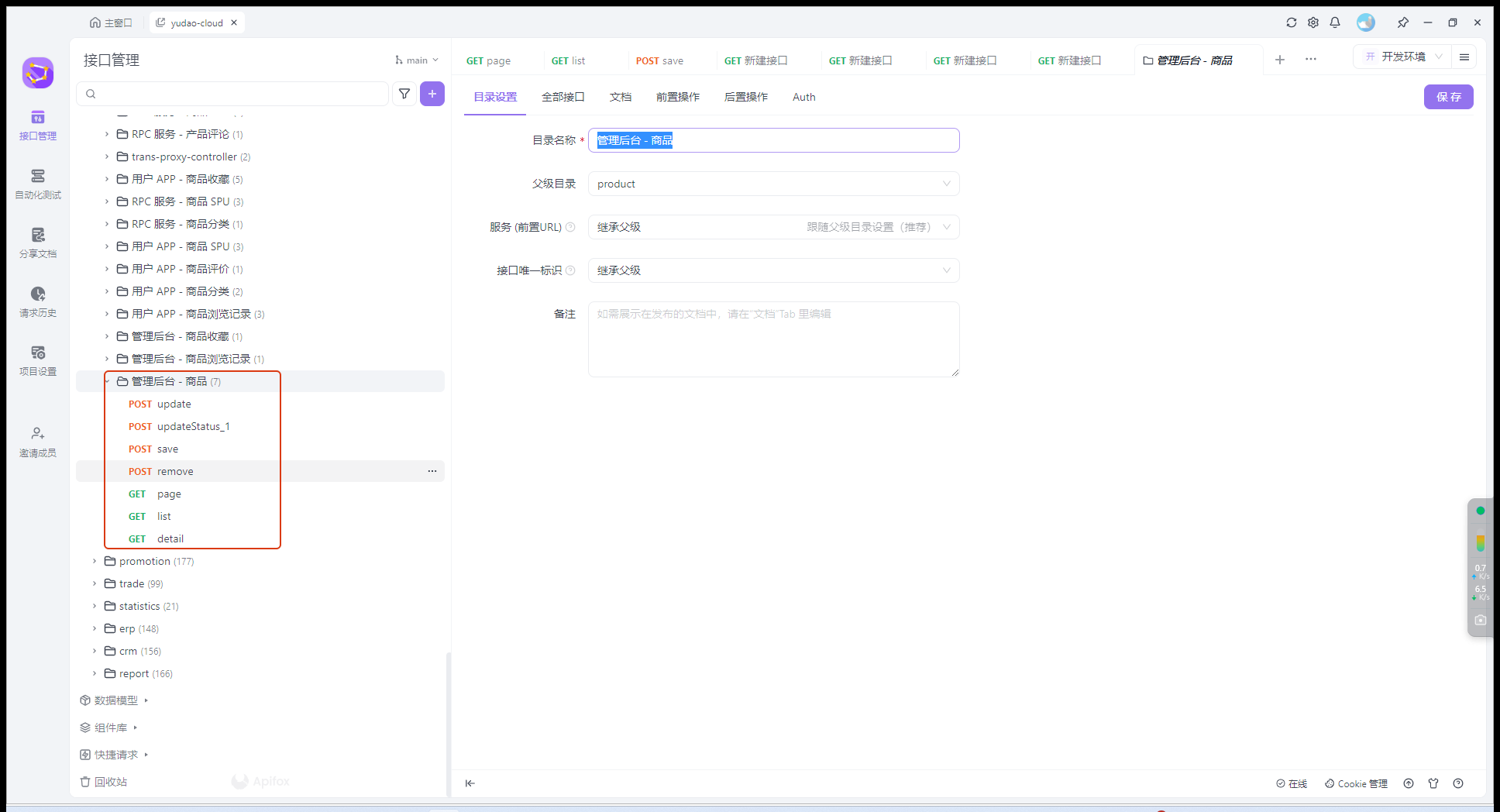This screenshot has width=1500, height=812.
Task: Click the purple plus add button
Action: pyautogui.click(x=432, y=94)
